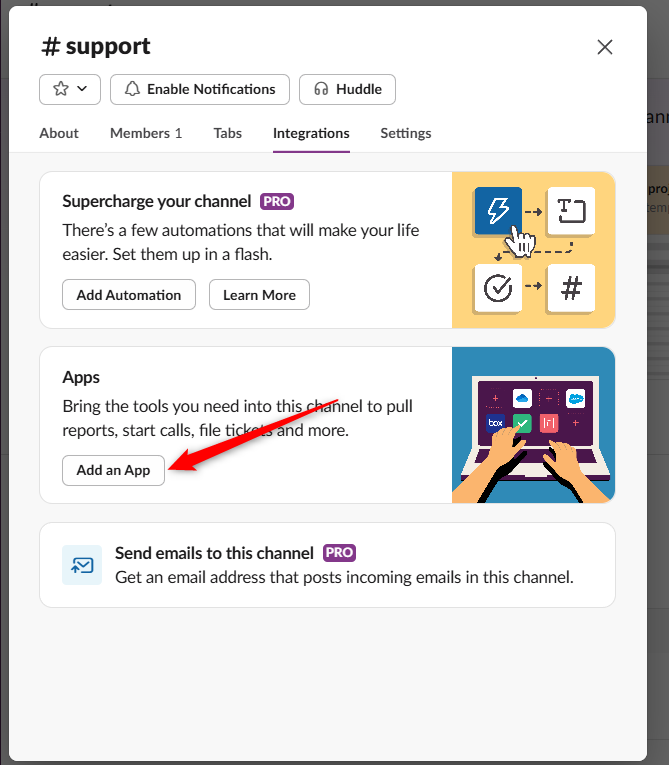Click PRO badge next to Supercharge heading
This screenshot has height=765, width=669.
[277, 201]
